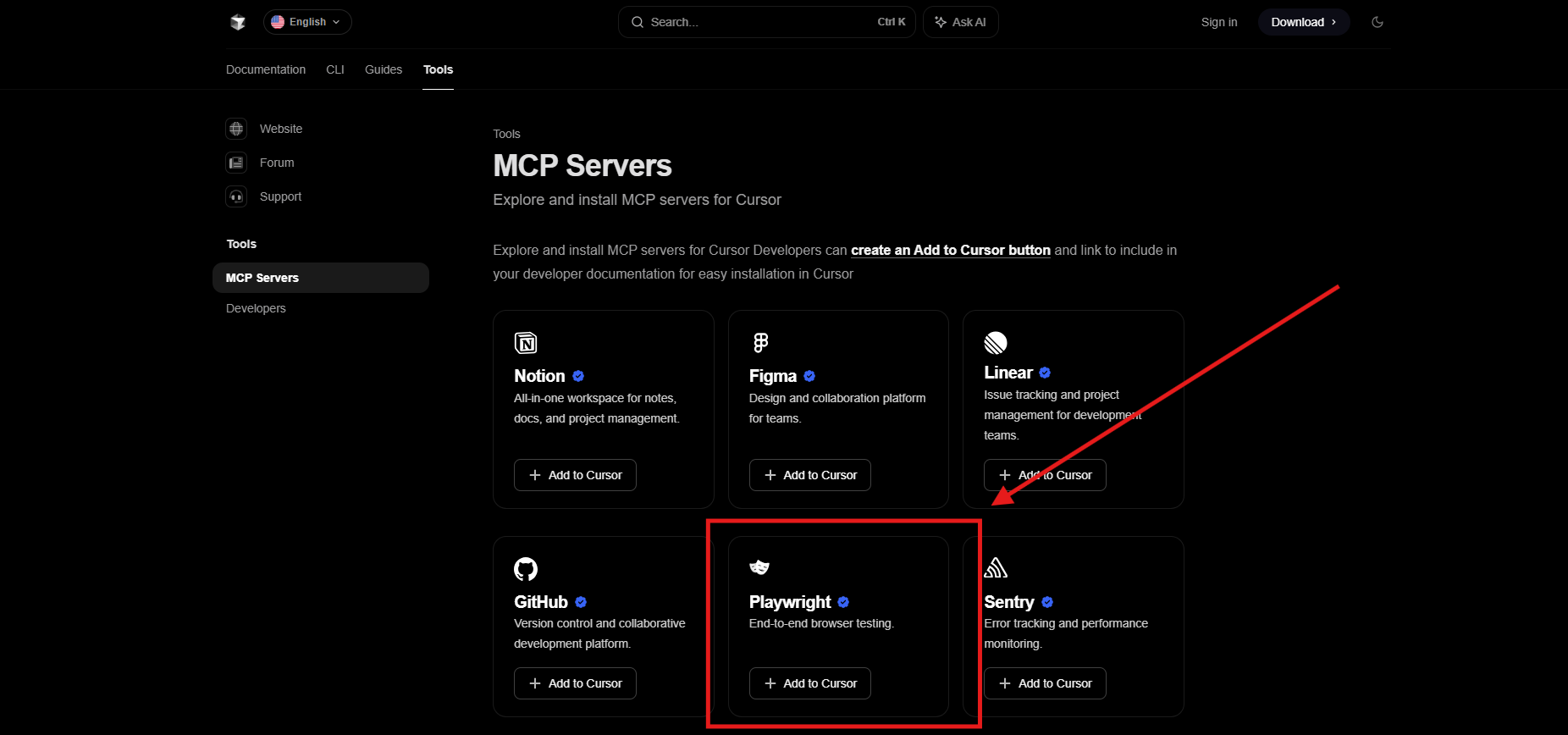Add GitHub server to Cursor
1568x735 pixels.
click(575, 683)
